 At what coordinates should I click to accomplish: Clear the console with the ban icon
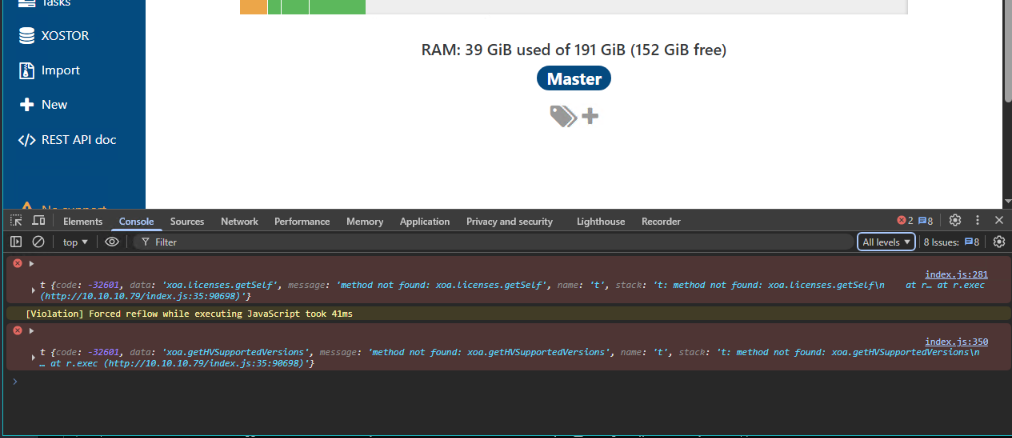click(x=38, y=242)
